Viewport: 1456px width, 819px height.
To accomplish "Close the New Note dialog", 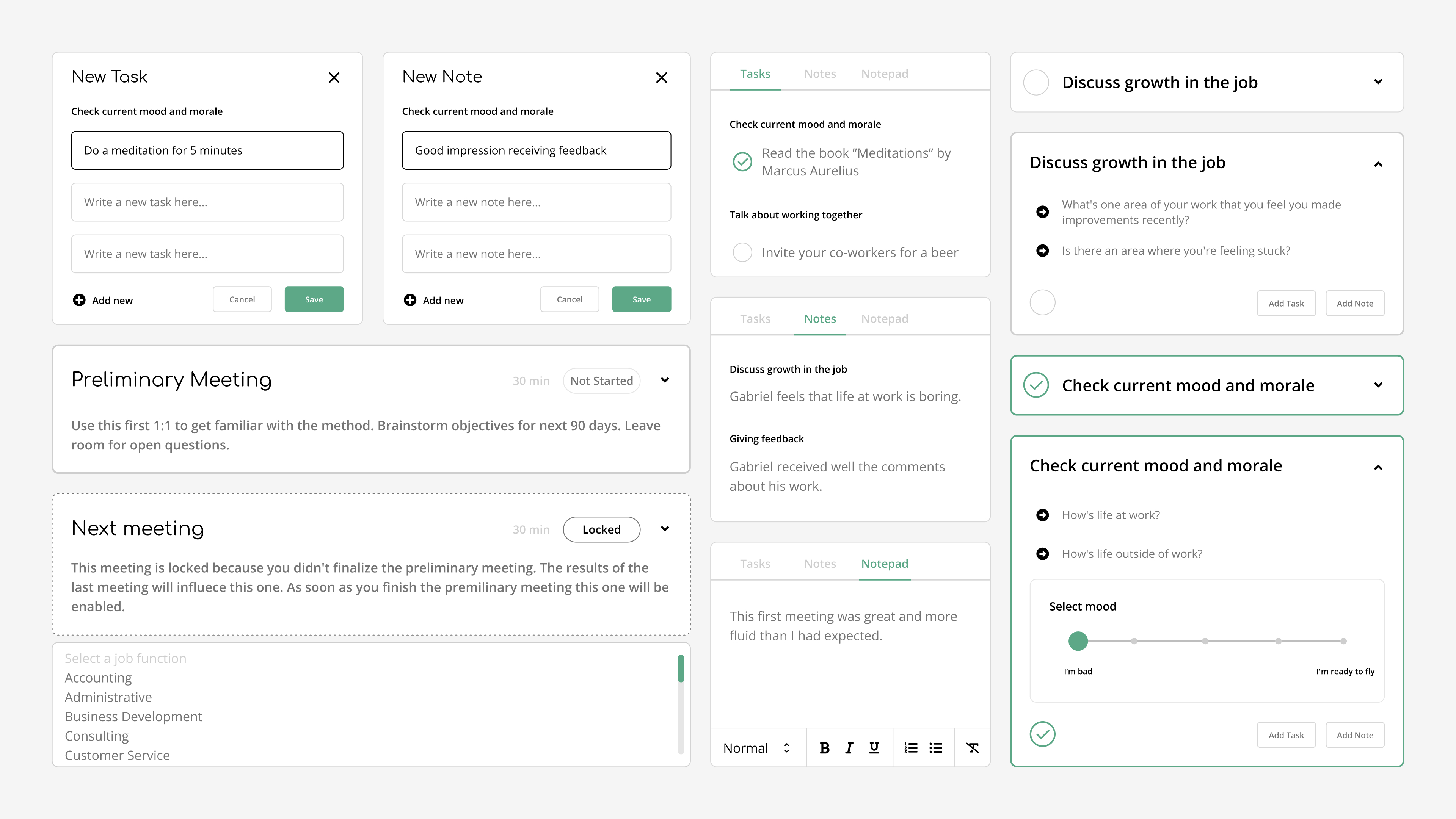I will 661,77.
